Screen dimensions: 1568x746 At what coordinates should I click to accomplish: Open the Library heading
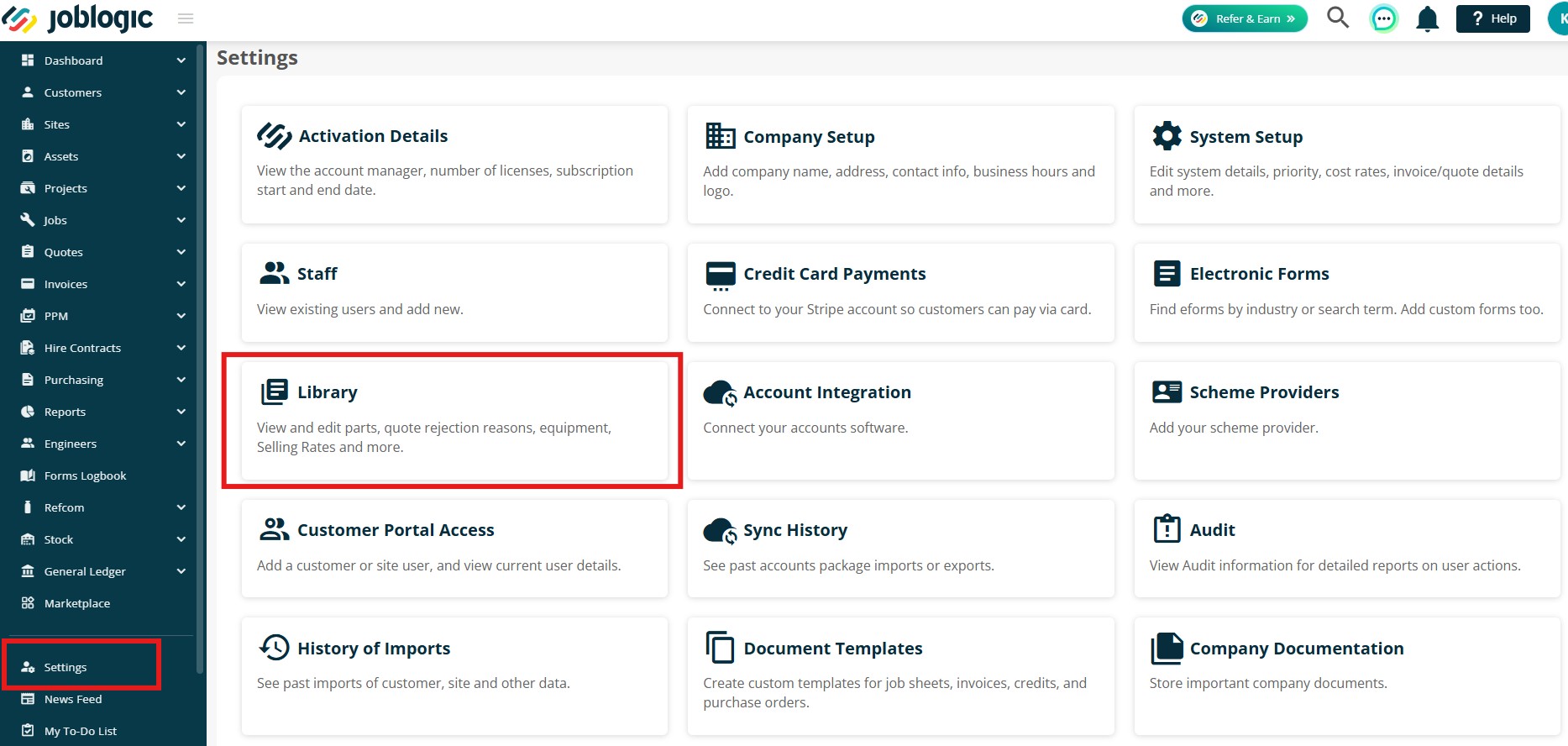327,392
